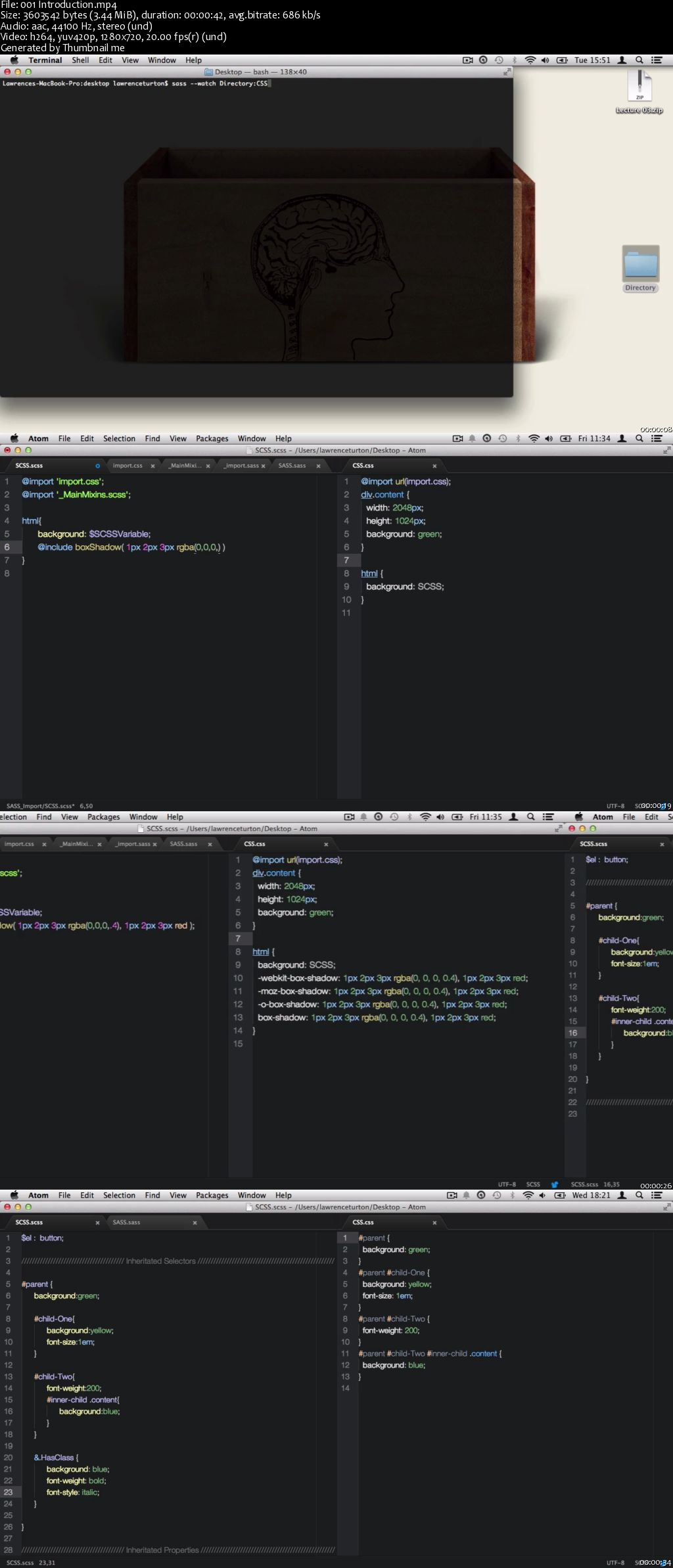The height and width of the screenshot is (1568, 673).
Task: Select the CSS.css tab in Fri 11:34 frame
Action: pyautogui.click(x=363, y=465)
